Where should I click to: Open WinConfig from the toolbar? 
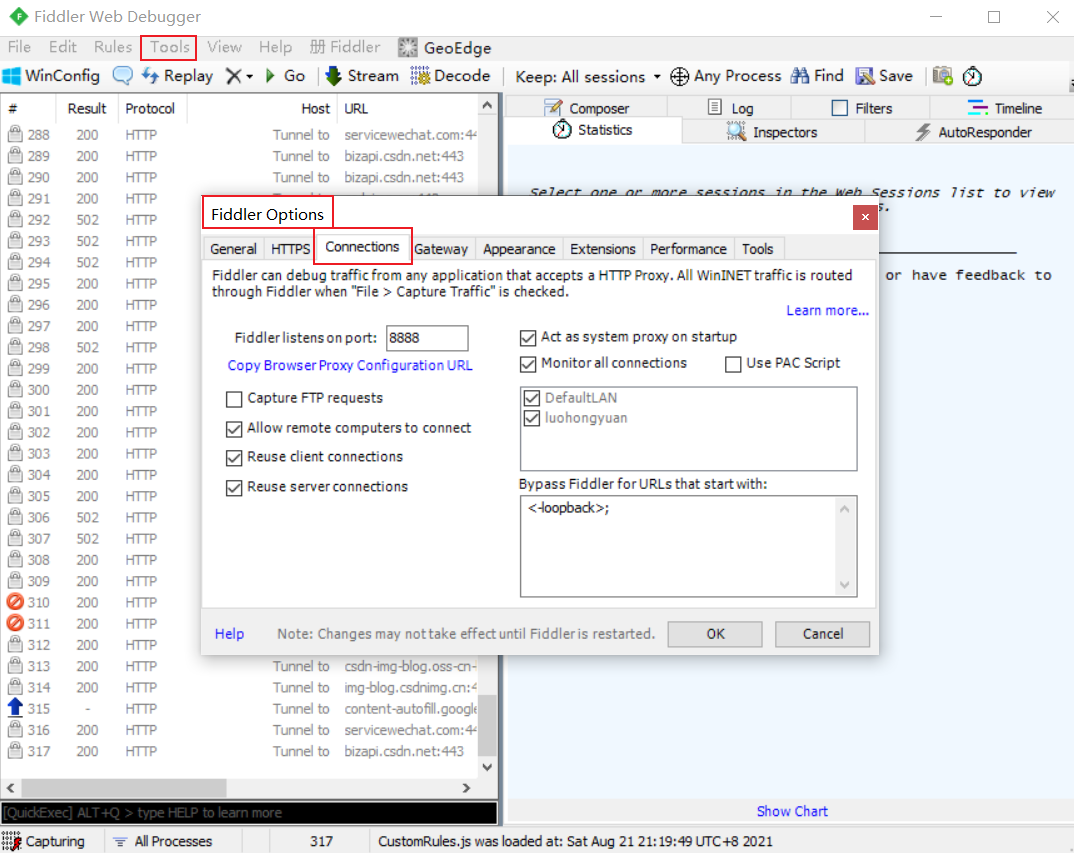coord(51,75)
